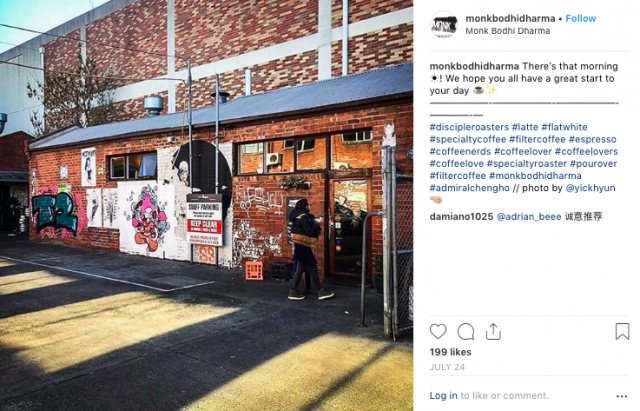Open the three-dot more options menu

click(x=622, y=396)
